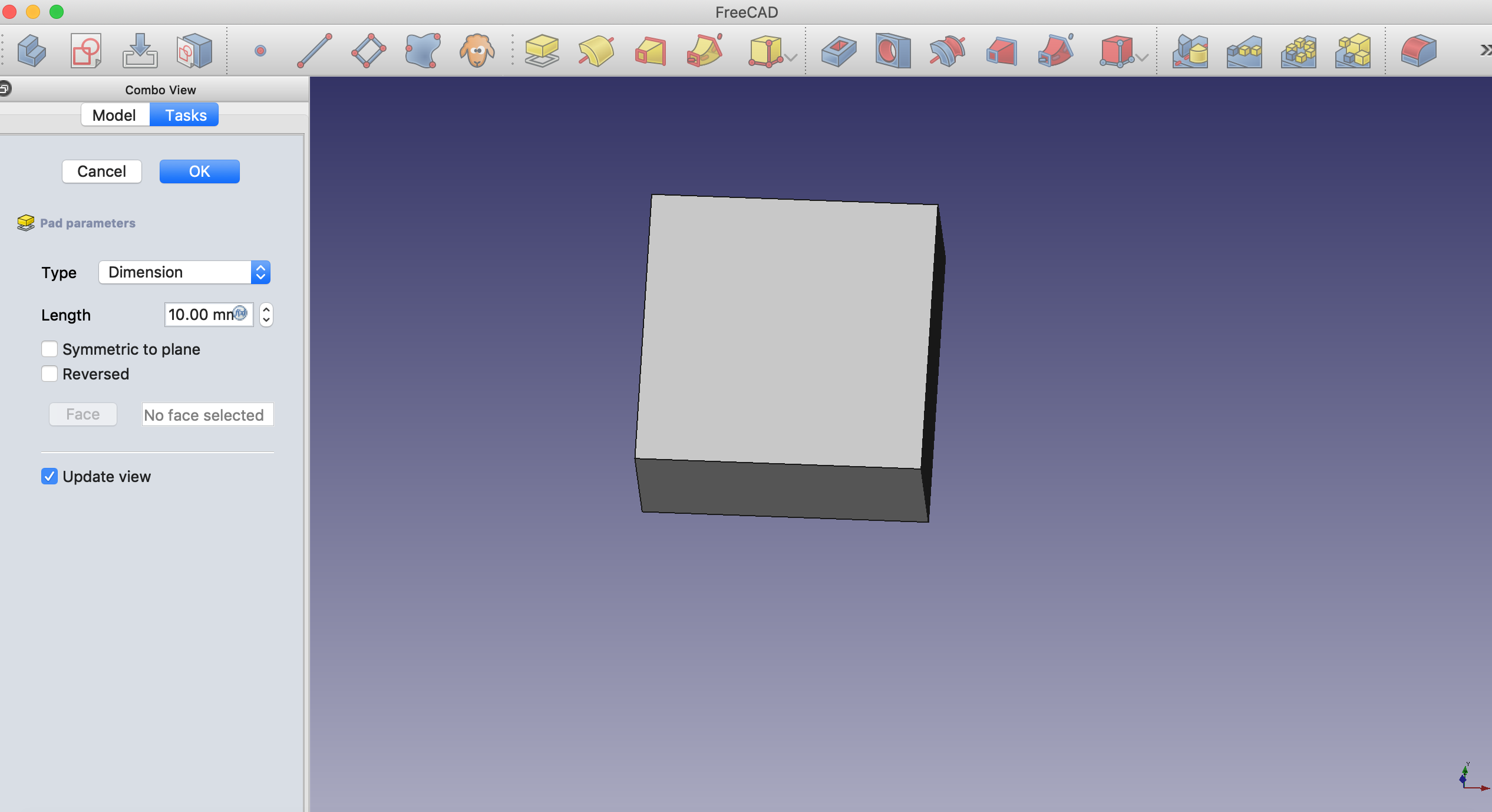1492x812 pixels.
Task: Click the Fillet tool icon
Action: click(1418, 51)
